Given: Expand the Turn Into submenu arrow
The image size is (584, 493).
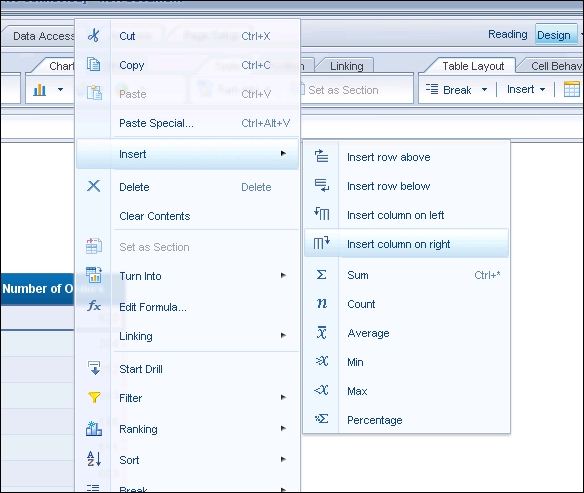Looking at the screenshot, I should point(283,275).
